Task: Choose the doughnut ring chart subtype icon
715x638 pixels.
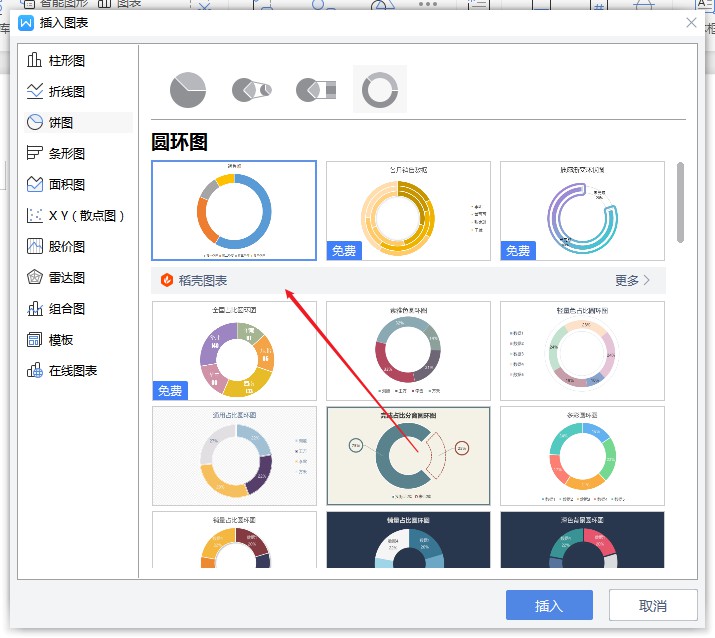Action: pos(380,89)
